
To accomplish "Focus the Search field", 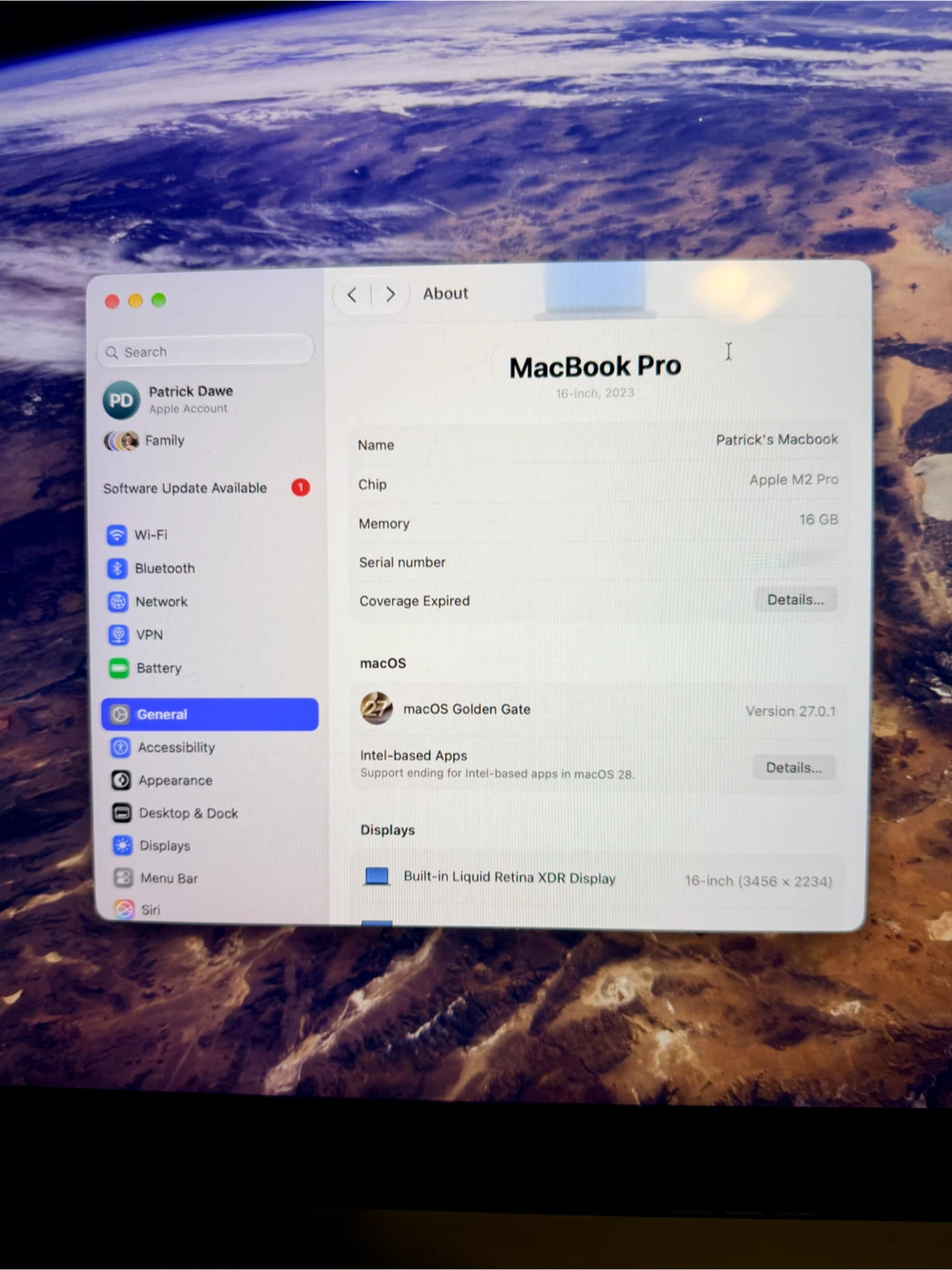I will pos(205,351).
